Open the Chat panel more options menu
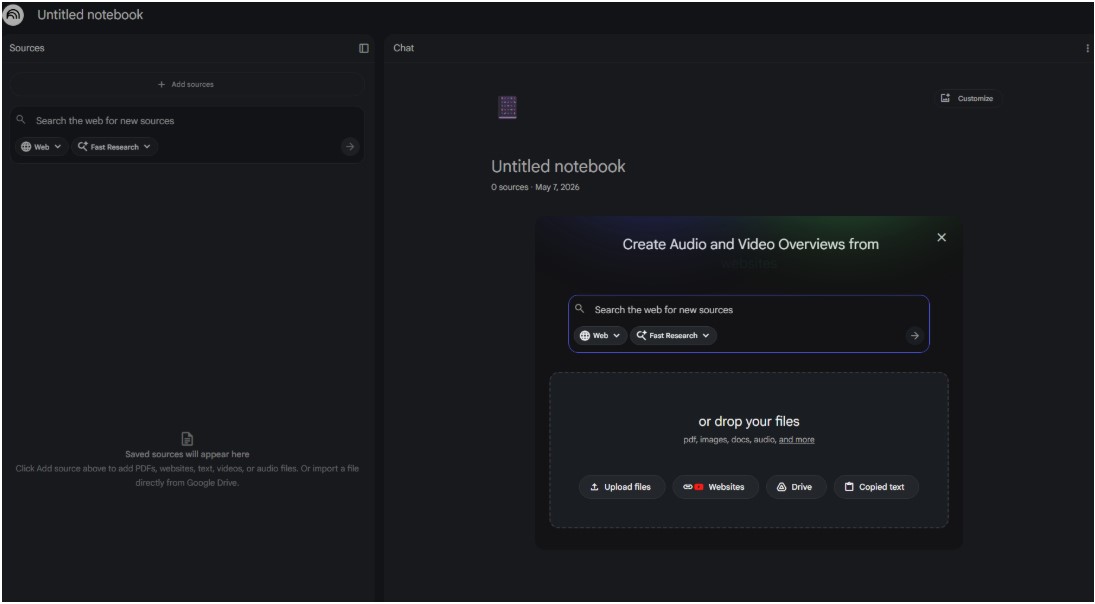The height and width of the screenshot is (604, 1095). [1087, 48]
